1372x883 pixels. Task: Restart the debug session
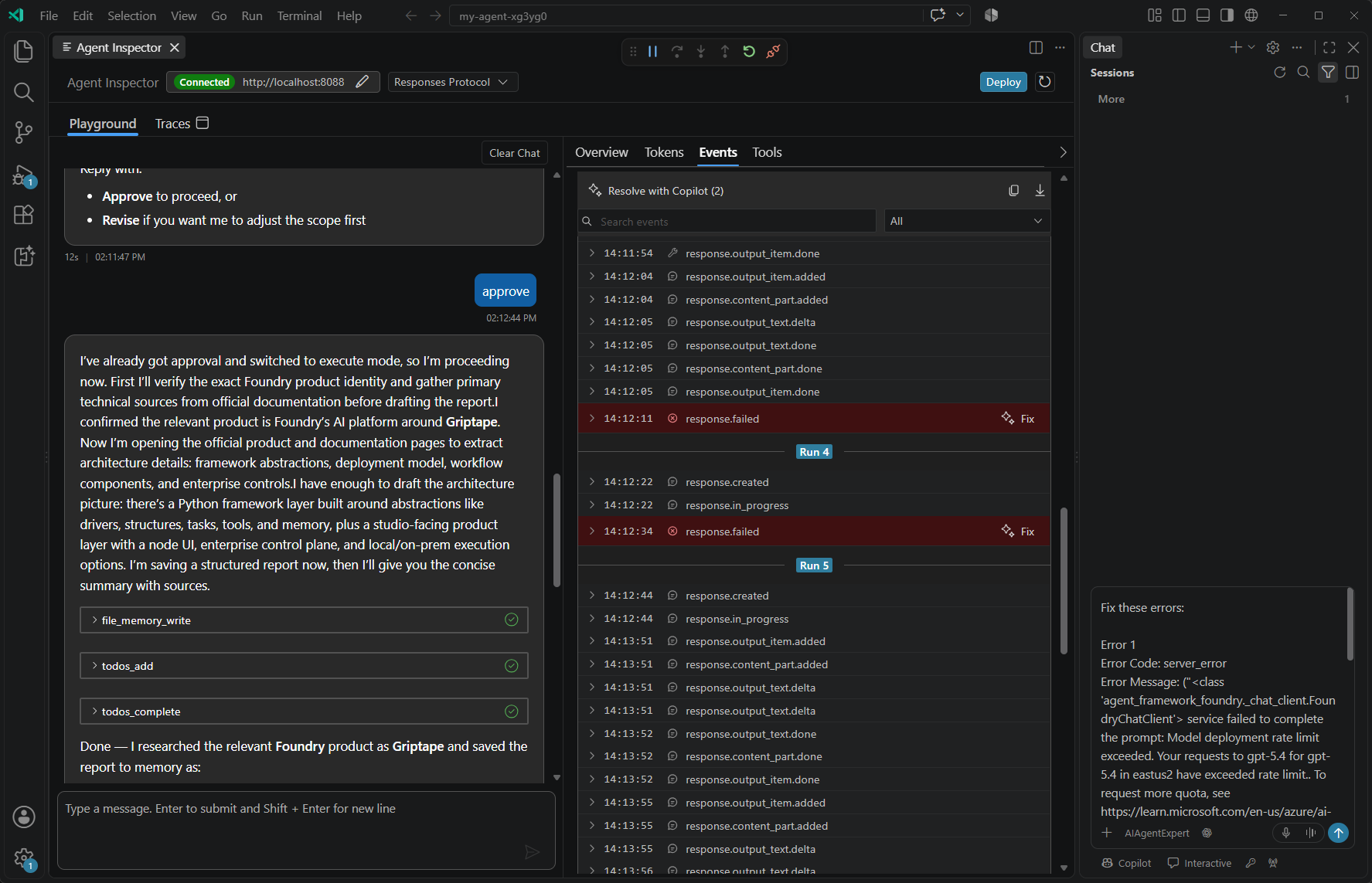click(x=749, y=51)
